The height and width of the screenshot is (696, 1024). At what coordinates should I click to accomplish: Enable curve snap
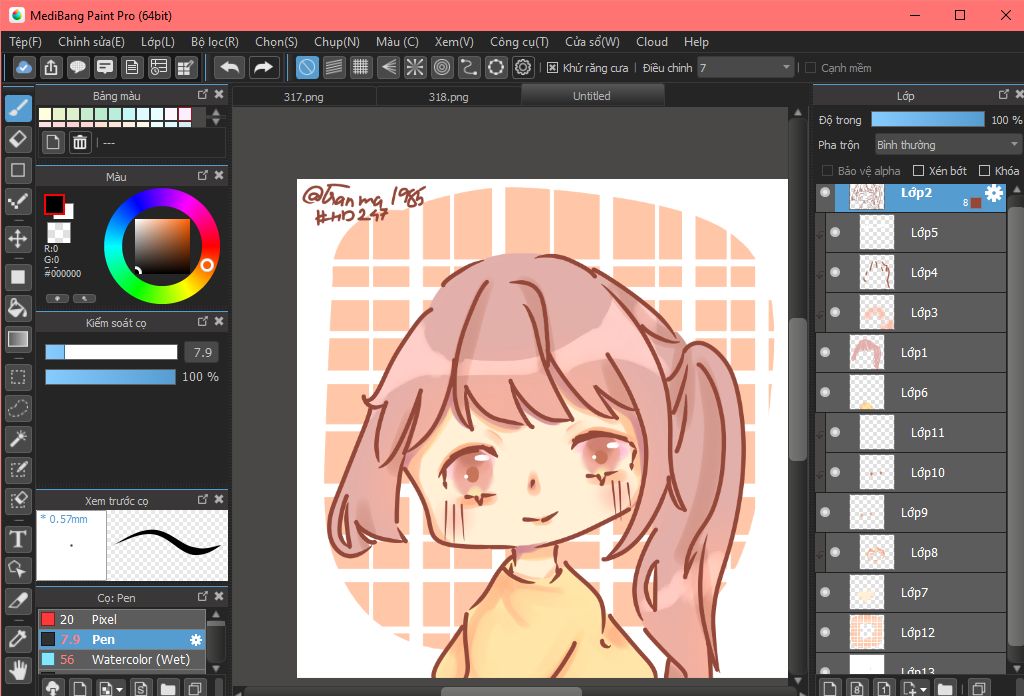(x=469, y=67)
